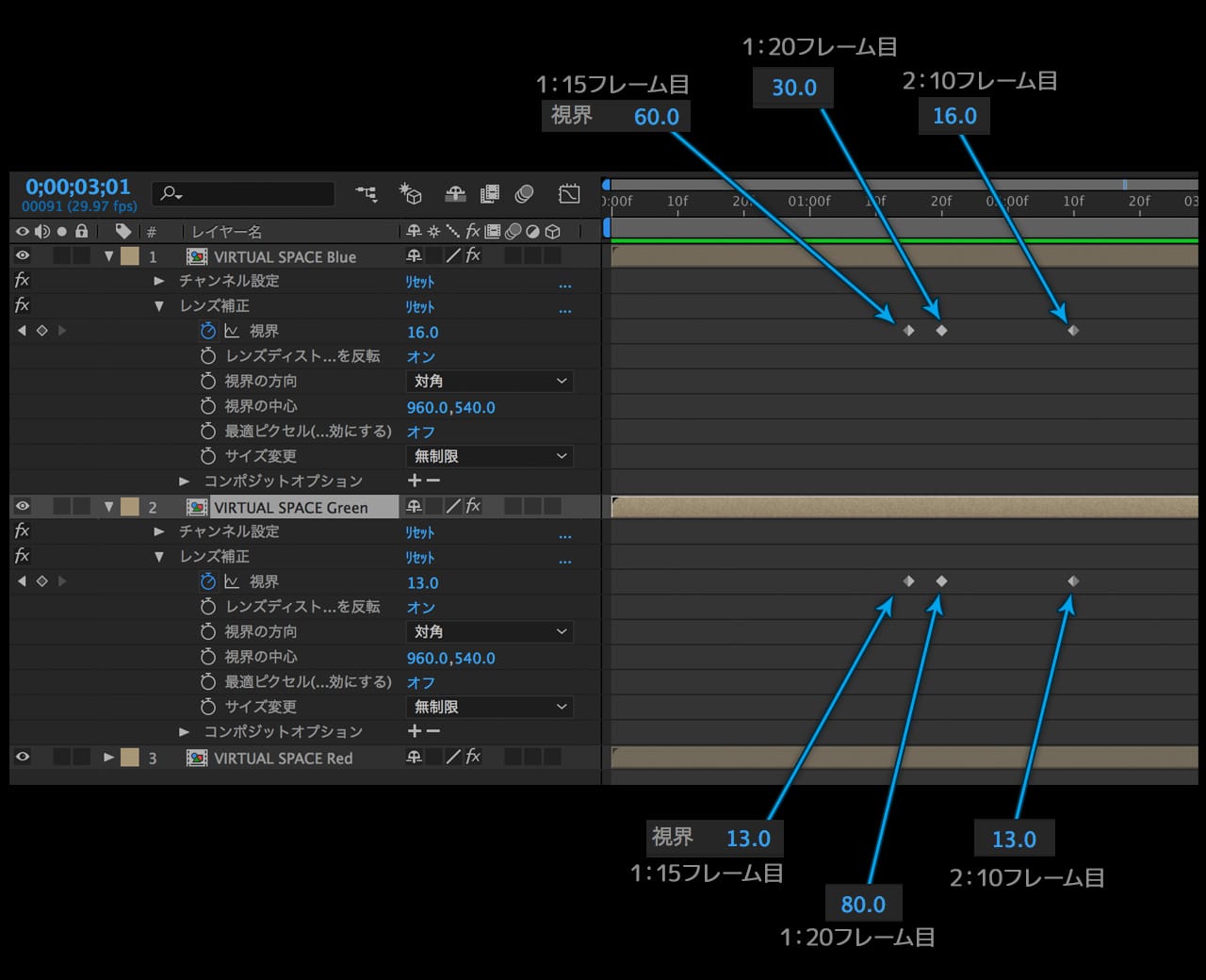Viewport: 1206px width, 980px height.
Task: Open the Graph Editor icon
Action: 569,194
